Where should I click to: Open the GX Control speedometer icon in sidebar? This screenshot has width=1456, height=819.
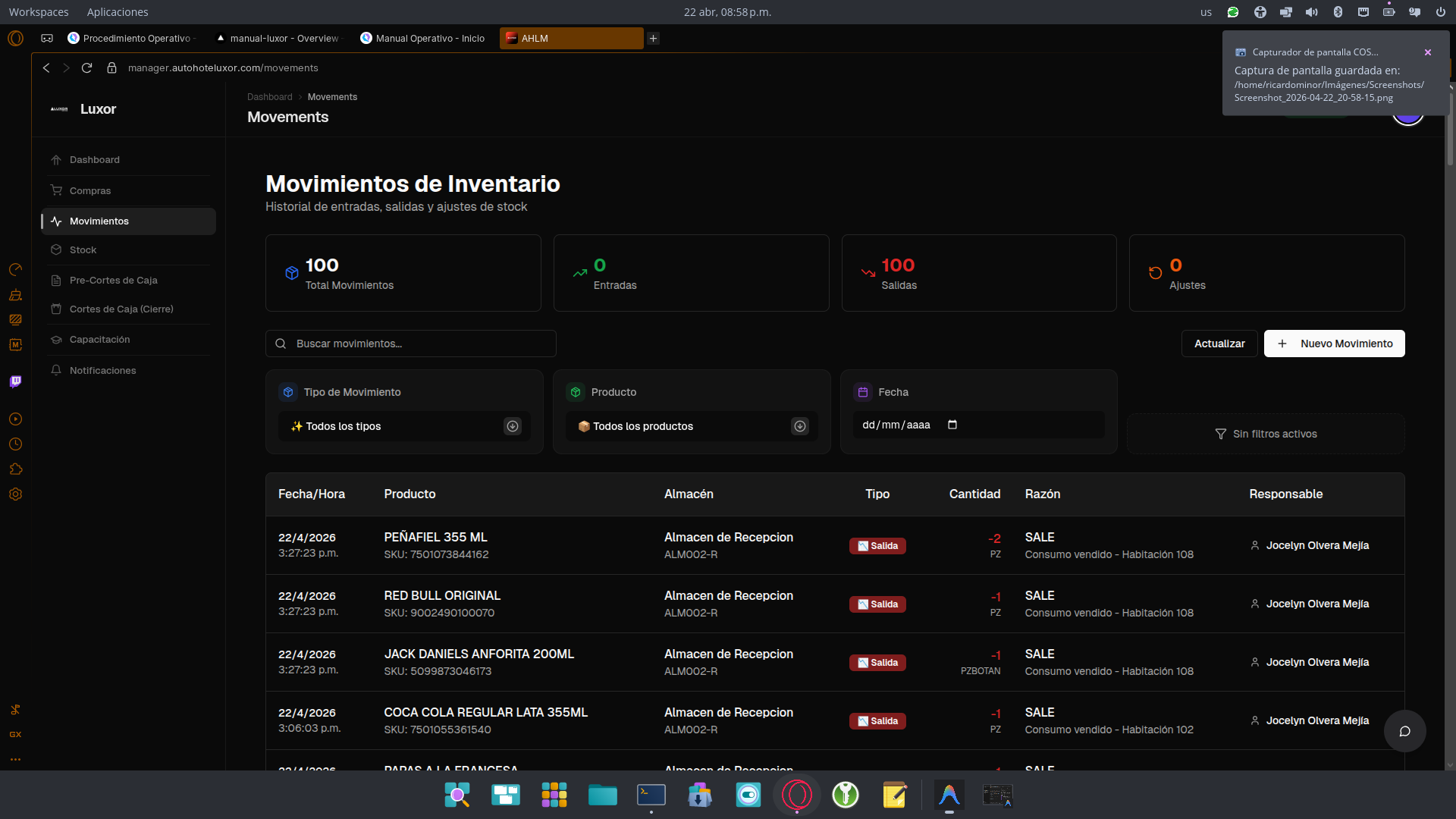point(15,270)
